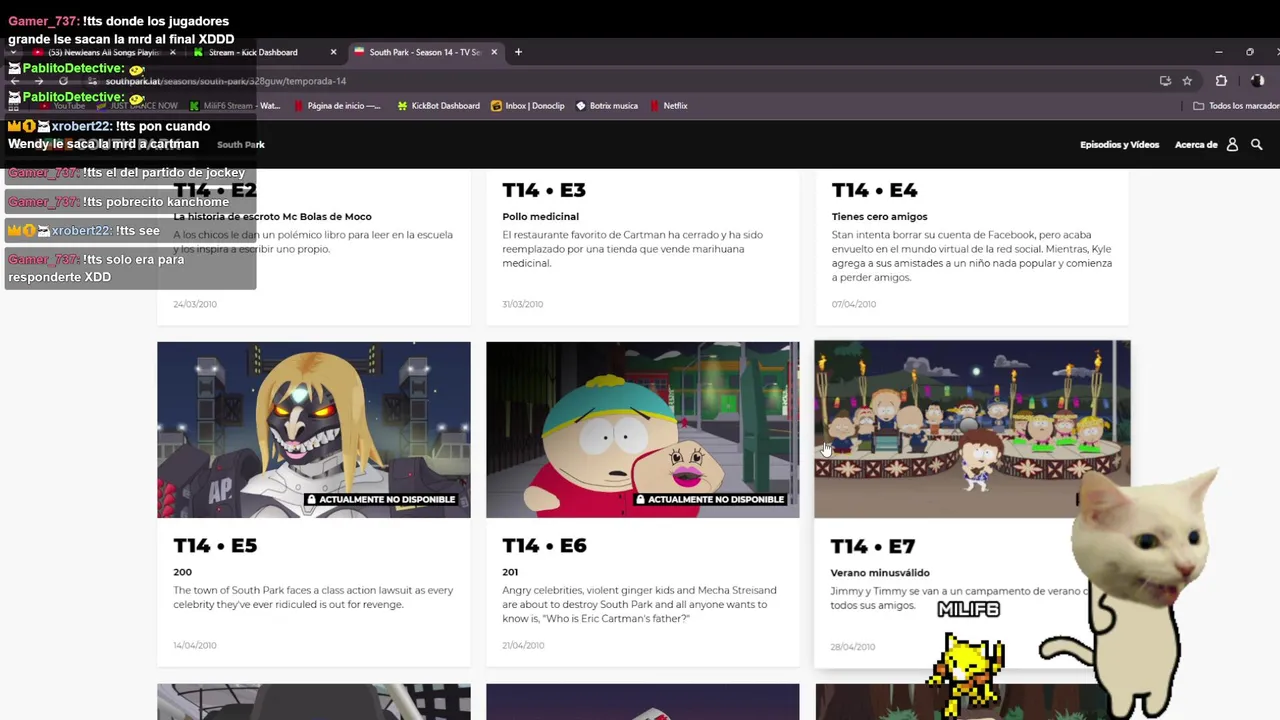Open T14 E6 Cartman episode thumbnail

642,430
